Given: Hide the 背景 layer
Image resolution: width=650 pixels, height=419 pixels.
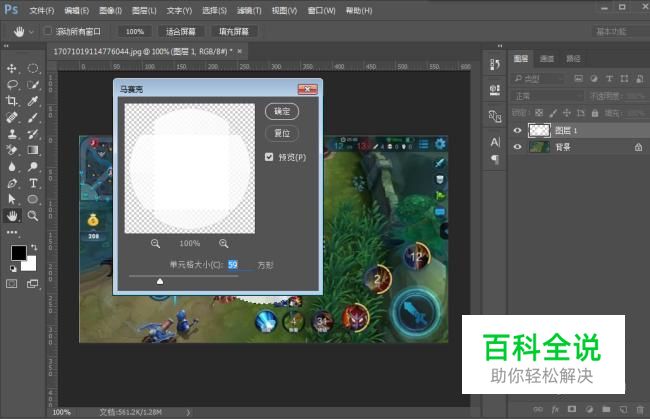Looking at the screenshot, I should click(517, 147).
